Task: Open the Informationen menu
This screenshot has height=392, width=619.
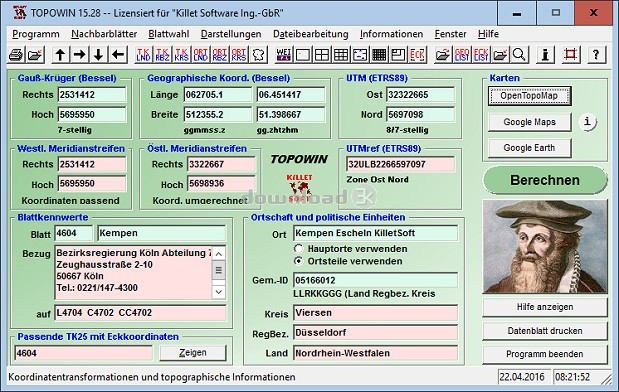Action: tap(391, 34)
